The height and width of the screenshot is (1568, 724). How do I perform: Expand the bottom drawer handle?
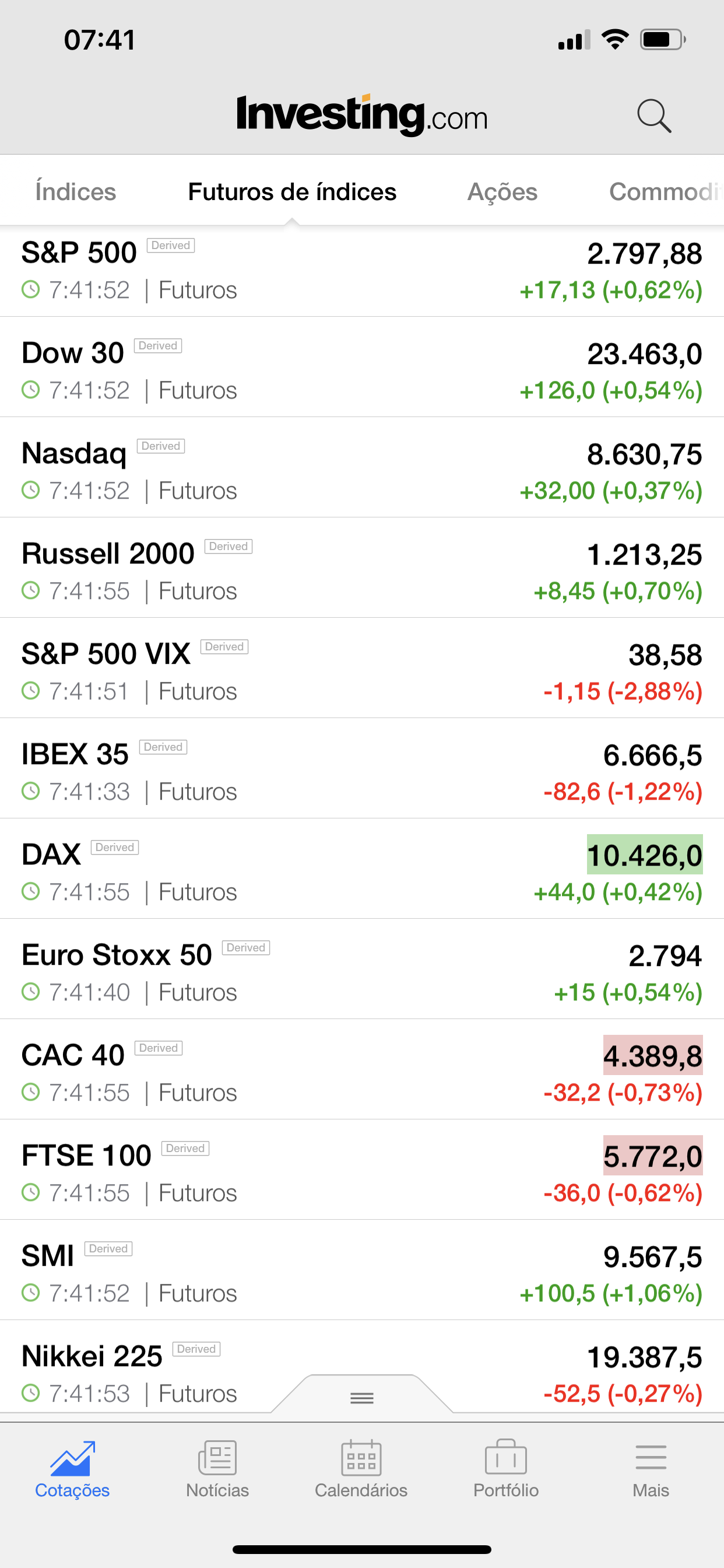click(x=362, y=1398)
